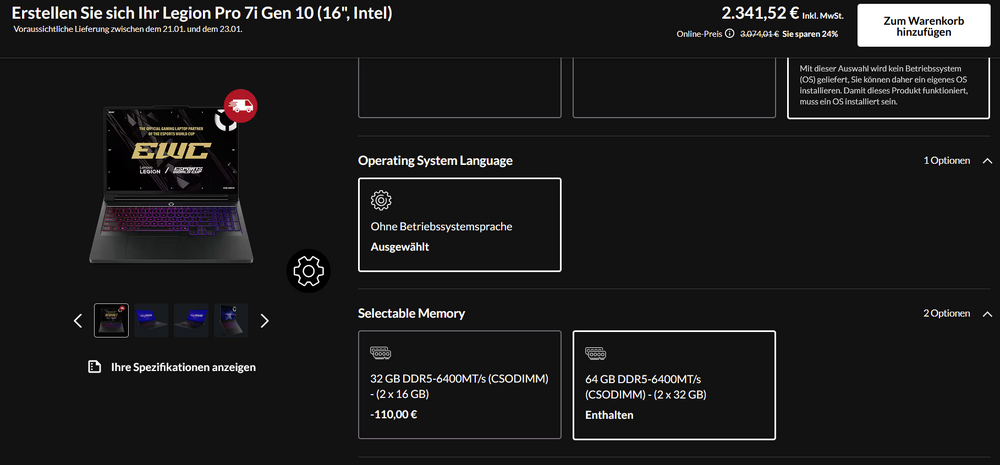Collapse the Operating System Language section
The image size is (1000, 465).
(x=987, y=161)
